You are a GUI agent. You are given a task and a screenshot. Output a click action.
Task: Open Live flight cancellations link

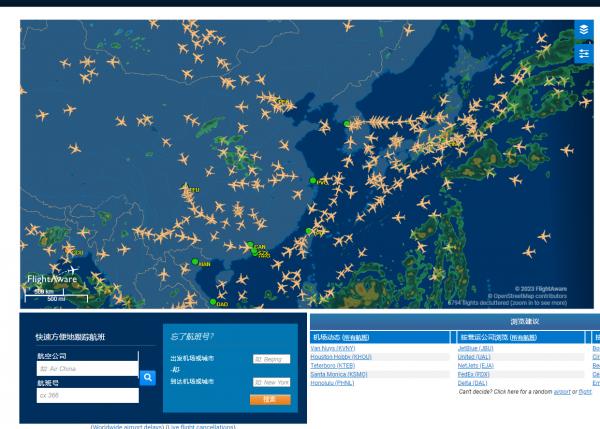[201, 426]
